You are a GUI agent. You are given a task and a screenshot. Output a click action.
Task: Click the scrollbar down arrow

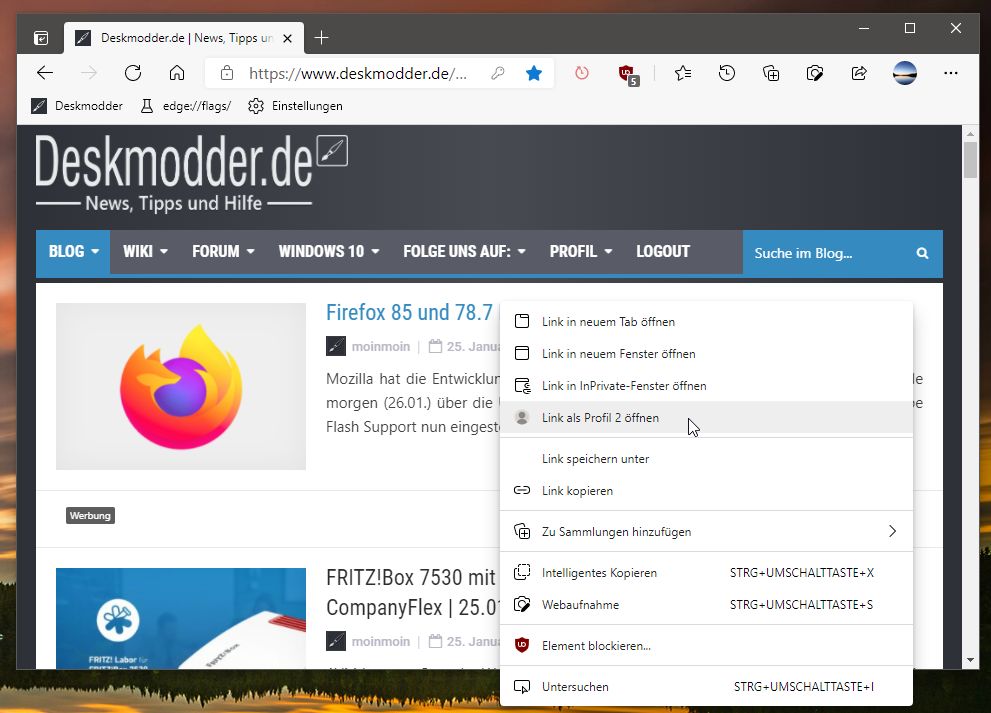(x=970, y=661)
